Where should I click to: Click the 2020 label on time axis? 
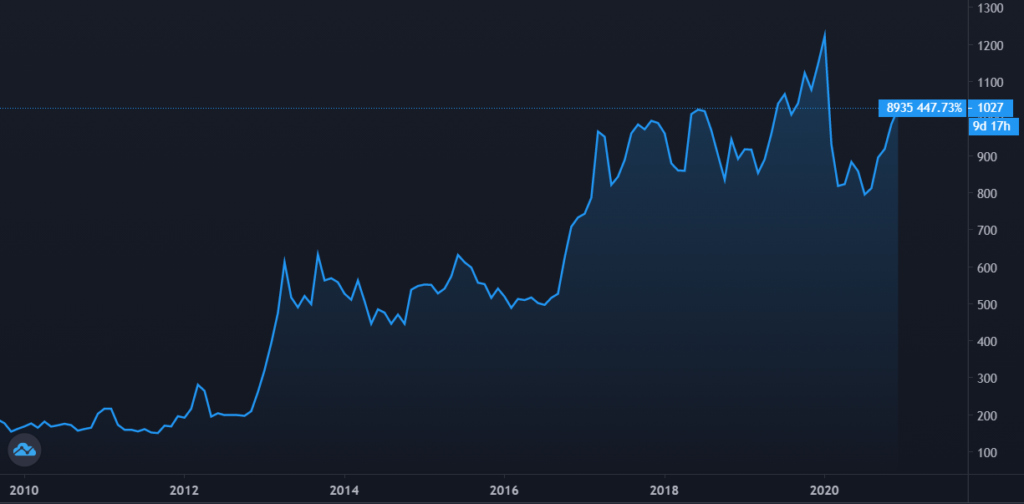point(824,490)
